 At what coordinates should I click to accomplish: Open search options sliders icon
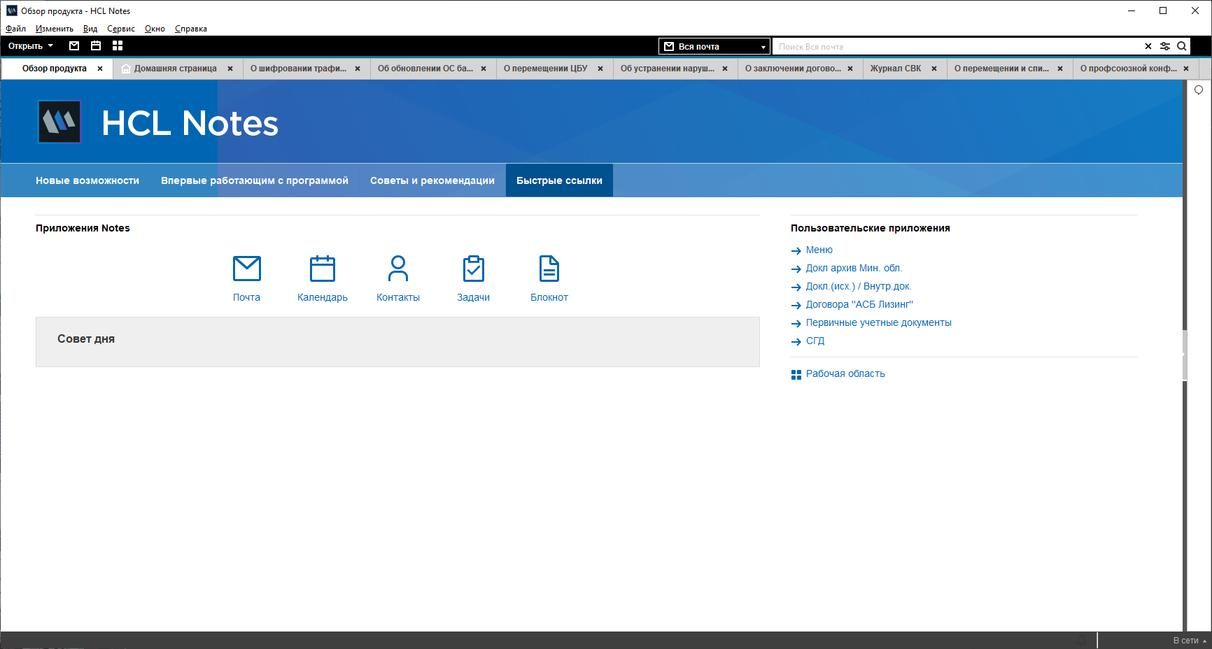[1165, 46]
